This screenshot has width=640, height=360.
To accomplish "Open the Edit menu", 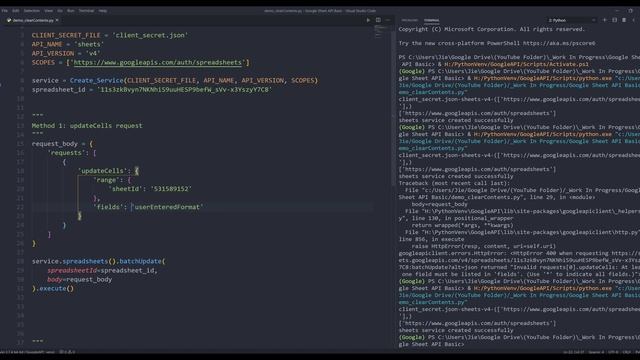I will (x=16, y=11).
